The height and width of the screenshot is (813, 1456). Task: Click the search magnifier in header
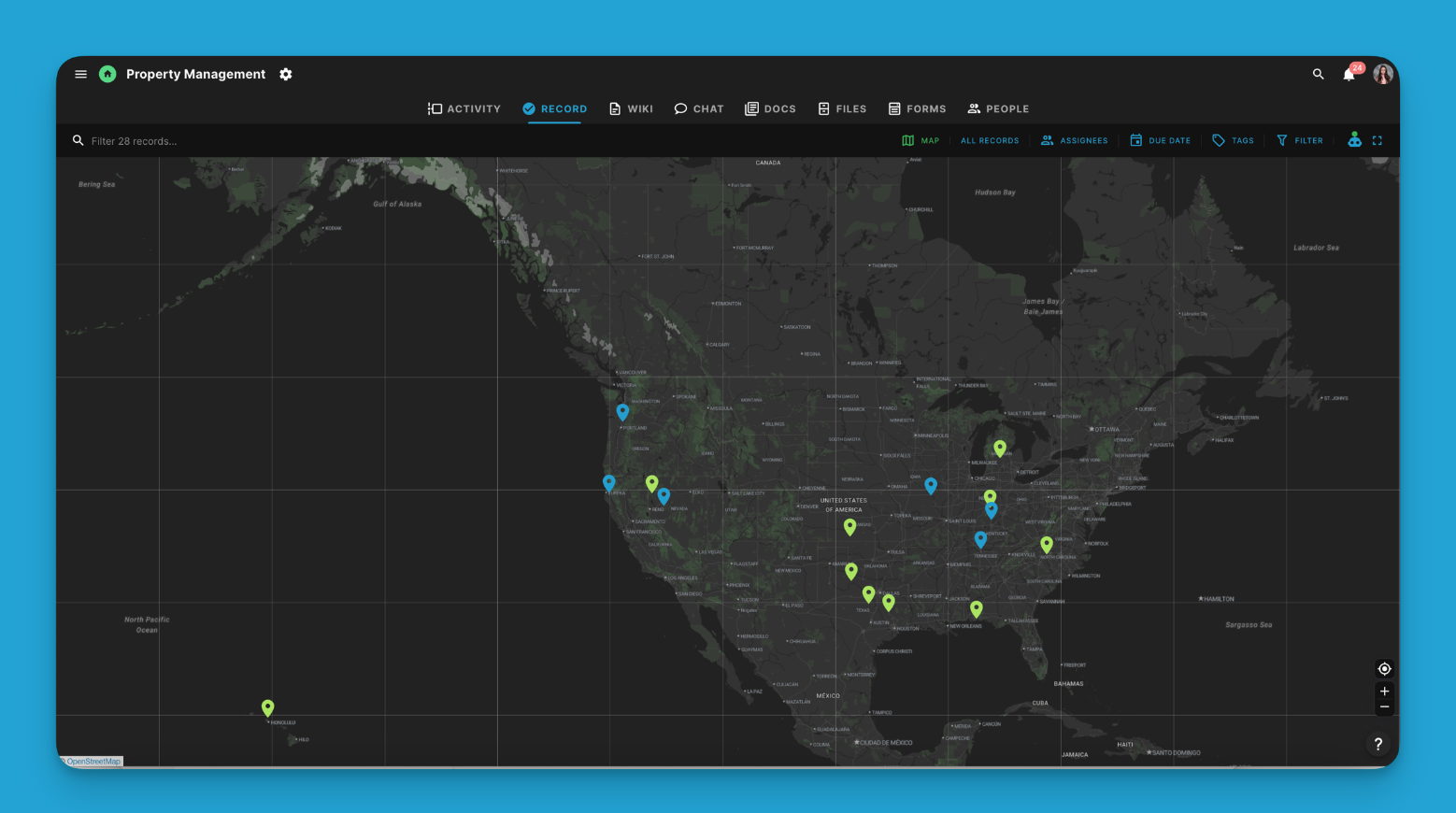tap(1318, 74)
